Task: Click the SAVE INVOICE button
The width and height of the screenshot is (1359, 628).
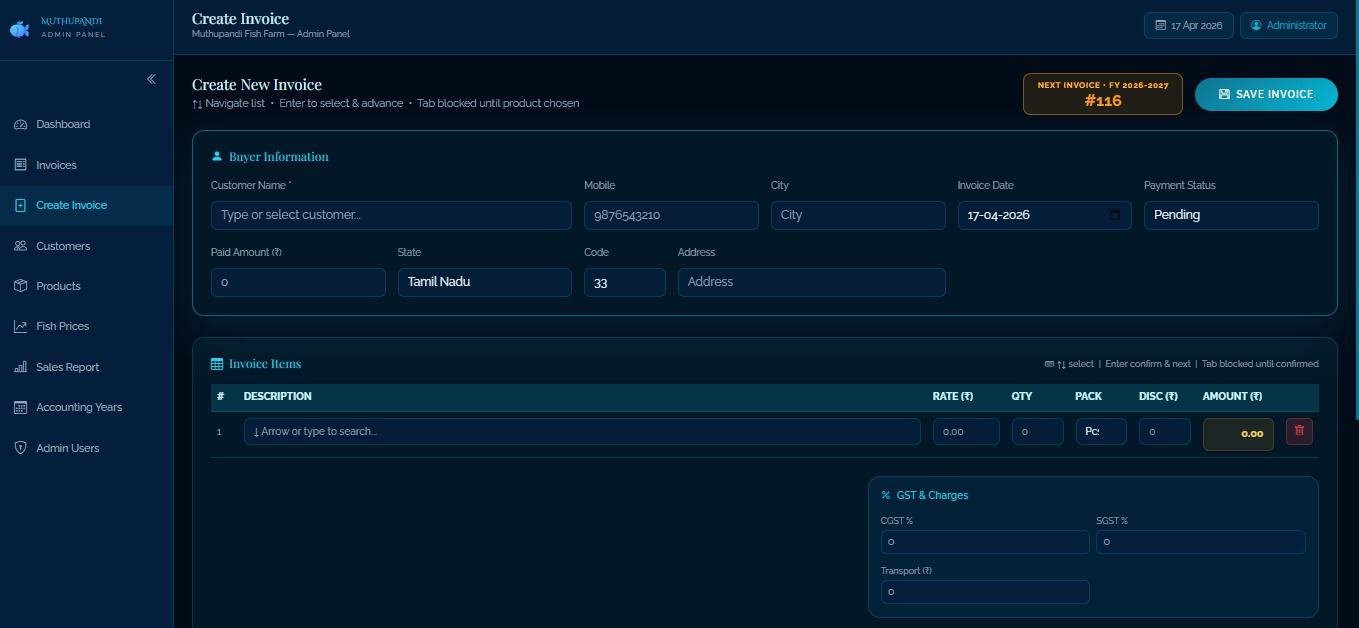Action: pos(1266,94)
